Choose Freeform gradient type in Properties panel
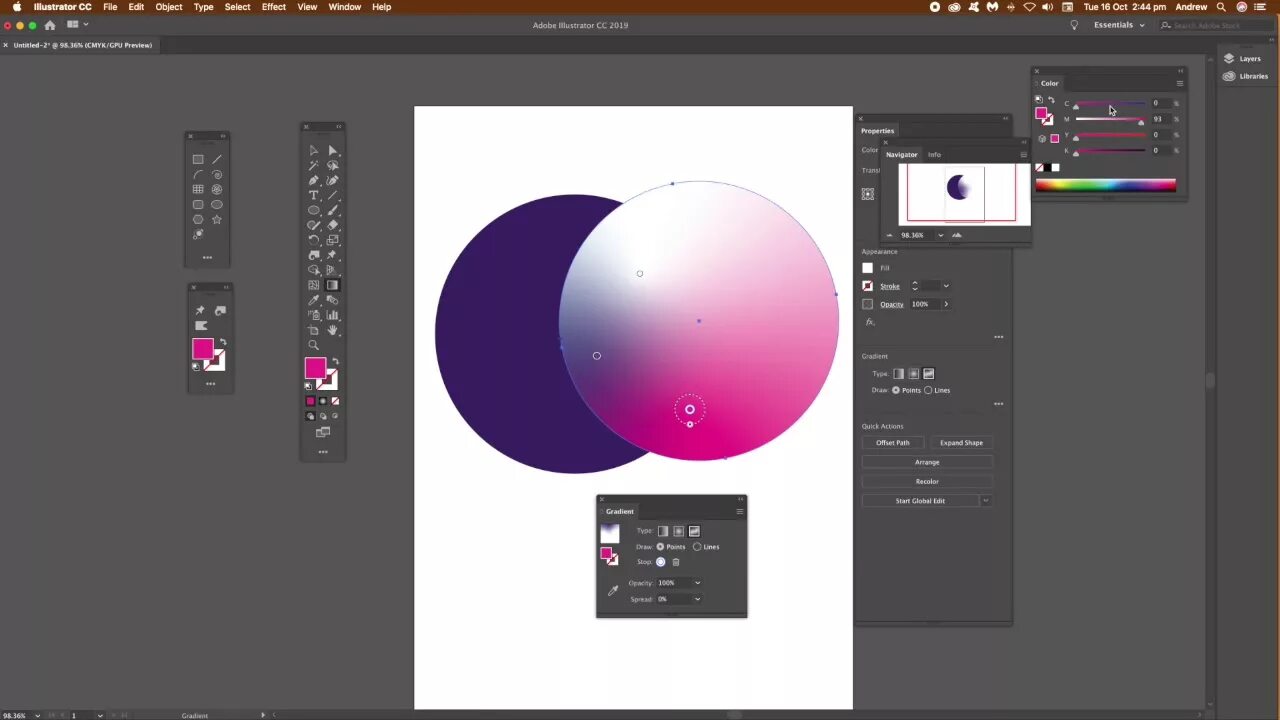The height and width of the screenshot is (720, 1280). pos(929,373)
